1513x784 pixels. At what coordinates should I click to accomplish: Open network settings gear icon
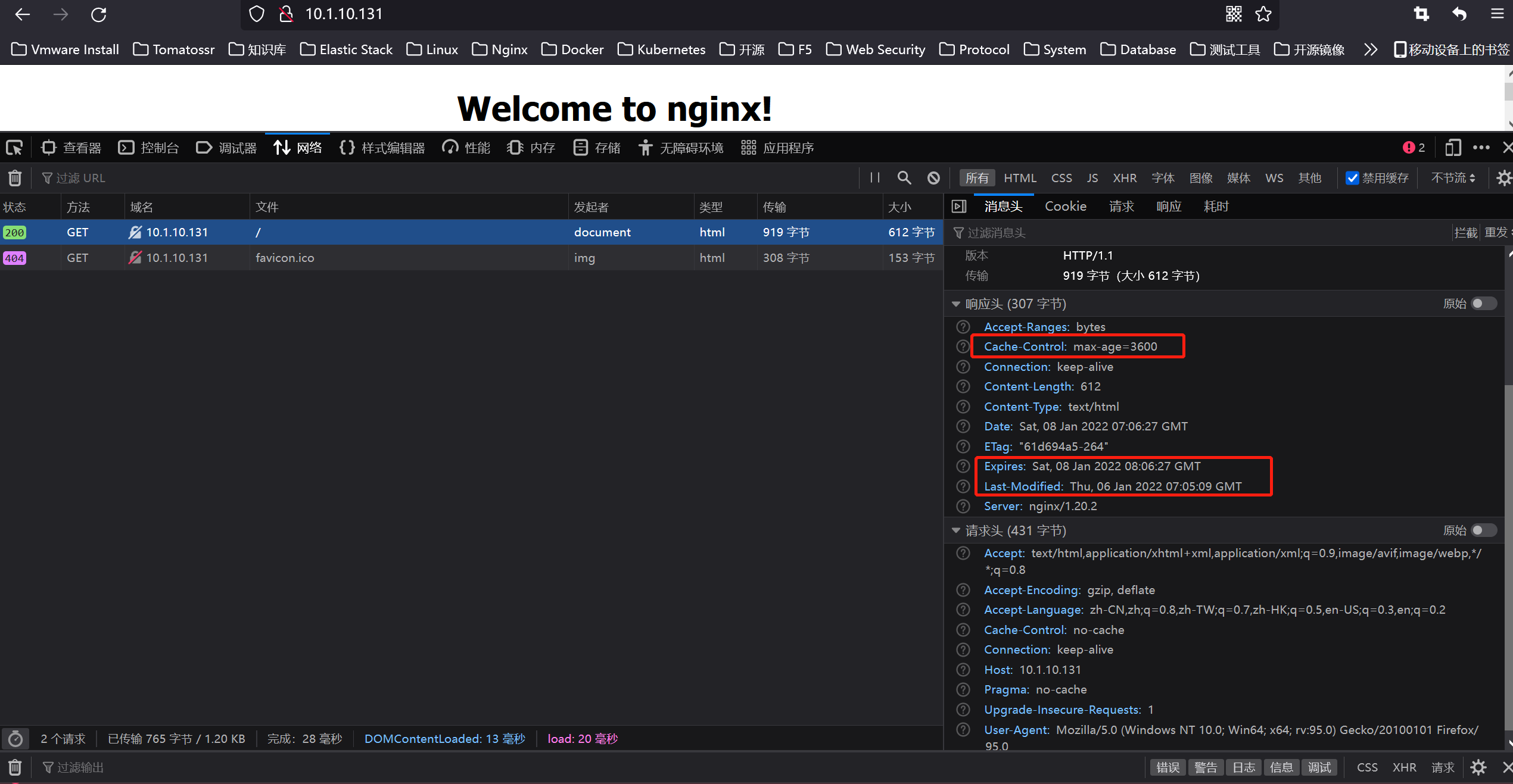(x=1503, y=178)
